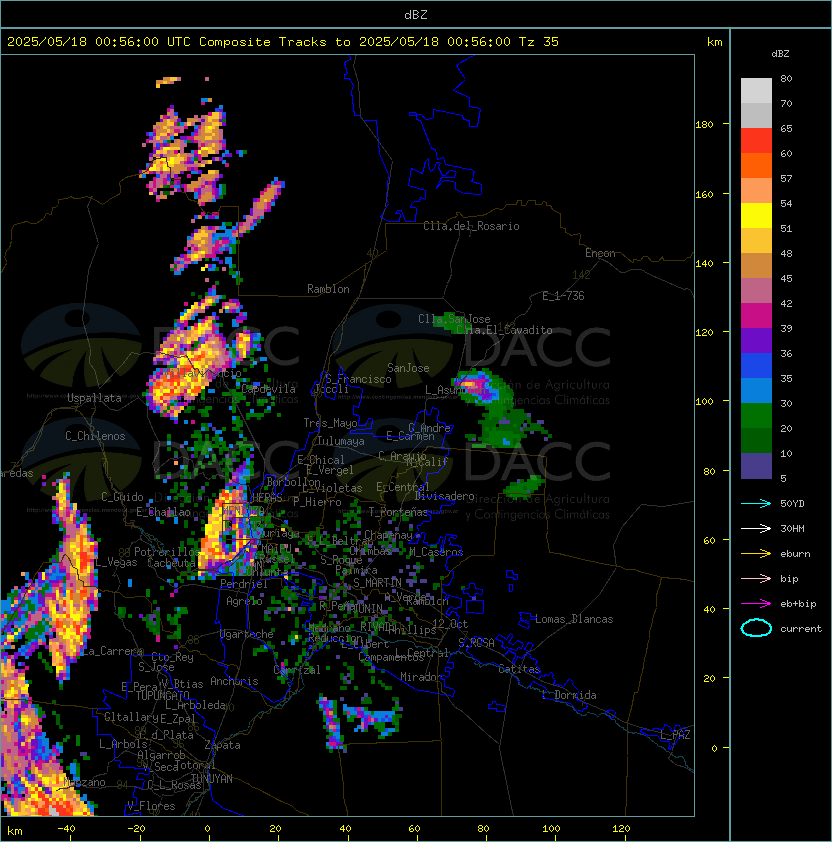Click the white 30HM arrow in legend
Screen dimensions: 832x842
(756, 528)
